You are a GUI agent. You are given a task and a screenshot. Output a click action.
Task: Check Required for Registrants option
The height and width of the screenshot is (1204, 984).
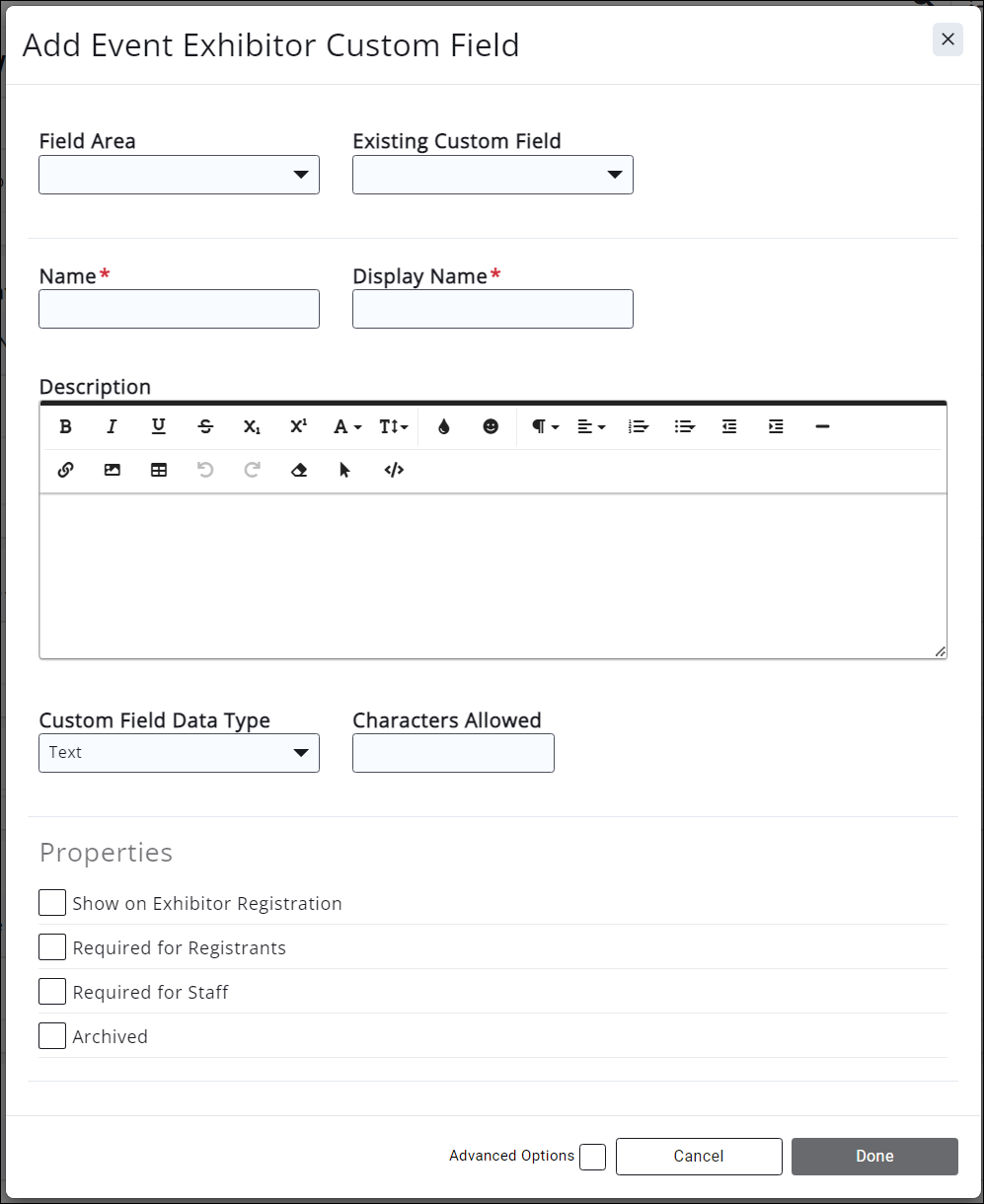52,947
